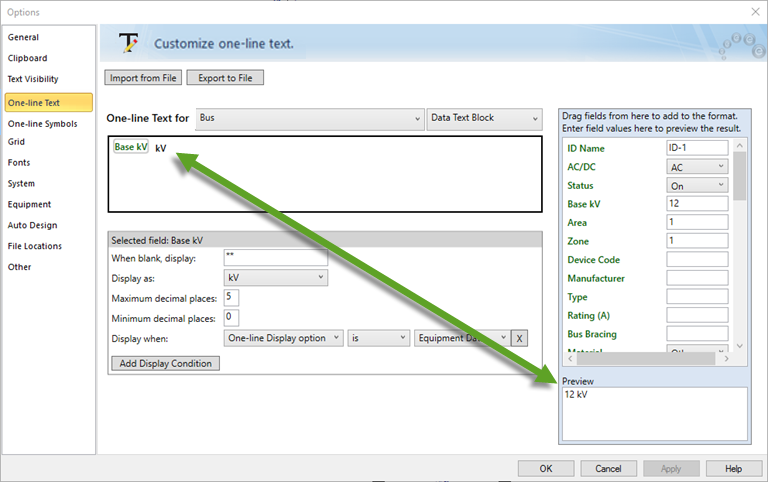Open the AC/DC value dropdown
768x482 pixels.
pyautogui.click(x=697, y=167)
